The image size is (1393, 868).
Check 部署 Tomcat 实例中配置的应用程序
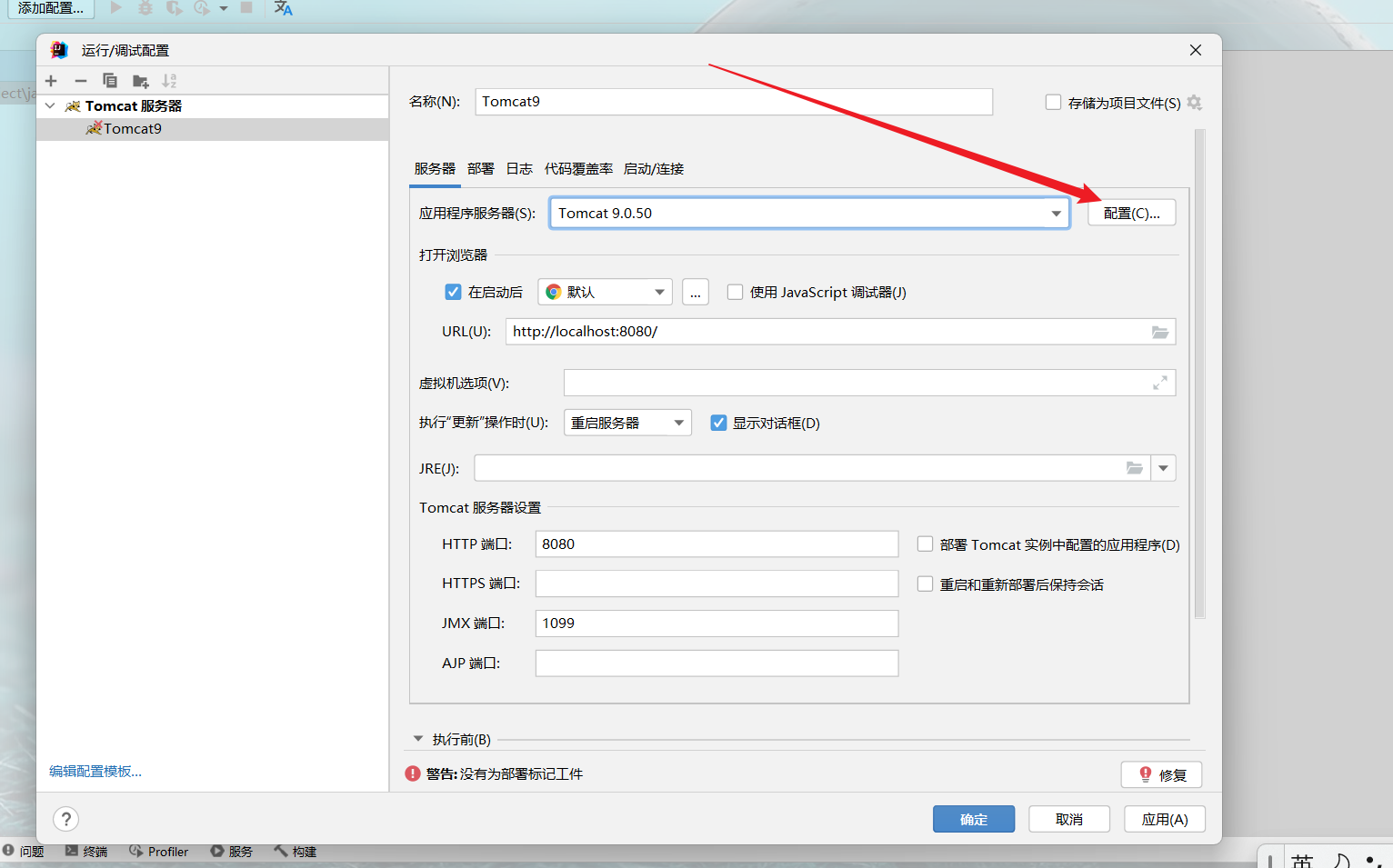click(x=925, y=544)
